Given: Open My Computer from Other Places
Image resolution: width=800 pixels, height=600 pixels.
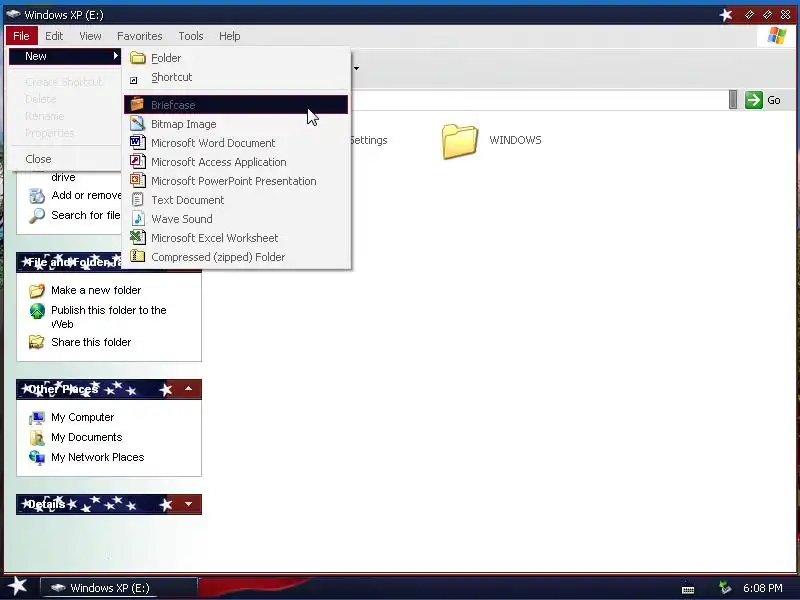Looking at the screenshot, I should click(x=82, y=417).
